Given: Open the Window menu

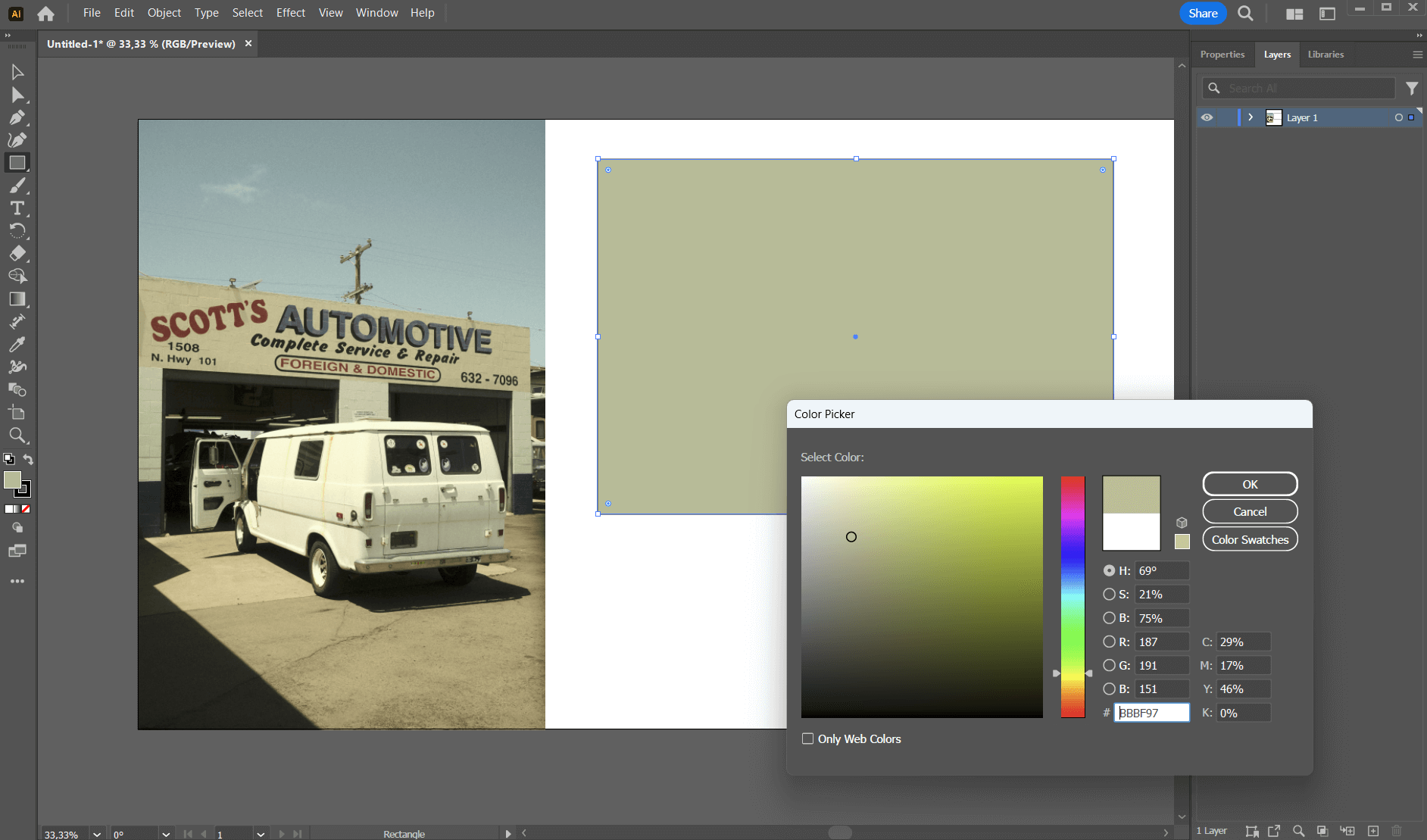Looking at the screenshot, I should pos(377,13).
